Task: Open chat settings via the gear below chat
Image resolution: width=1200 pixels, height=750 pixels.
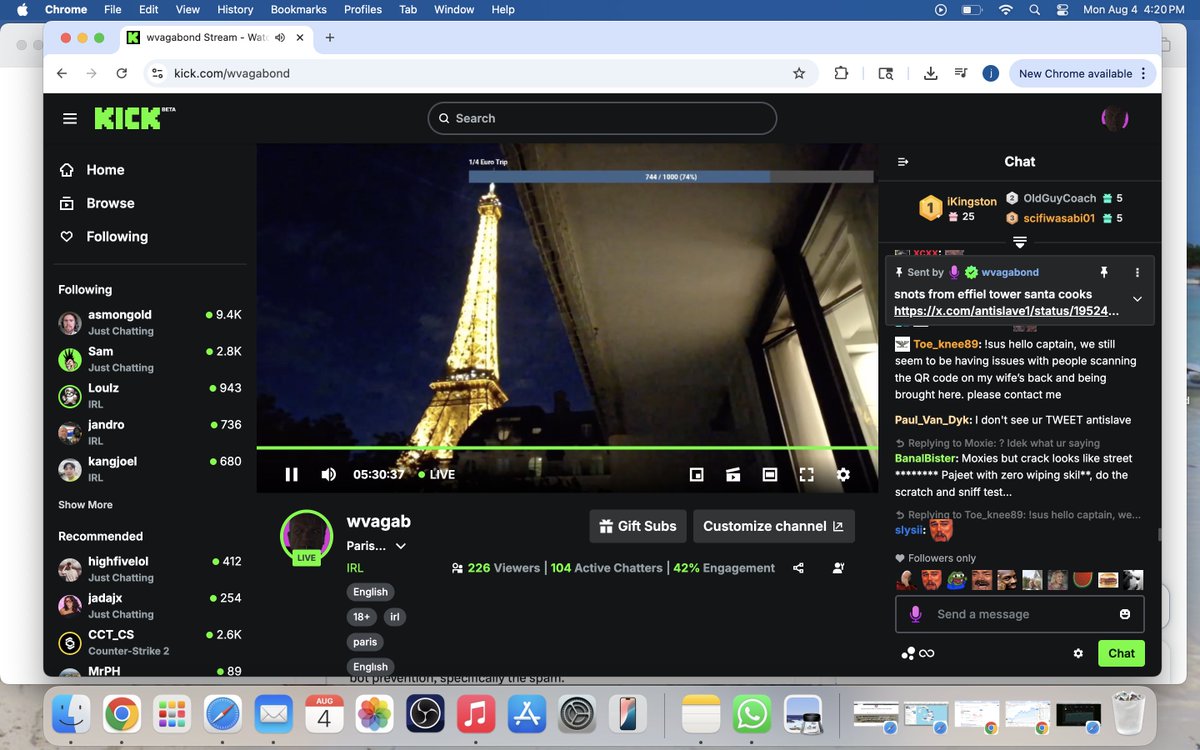Action: (1078, 653)
